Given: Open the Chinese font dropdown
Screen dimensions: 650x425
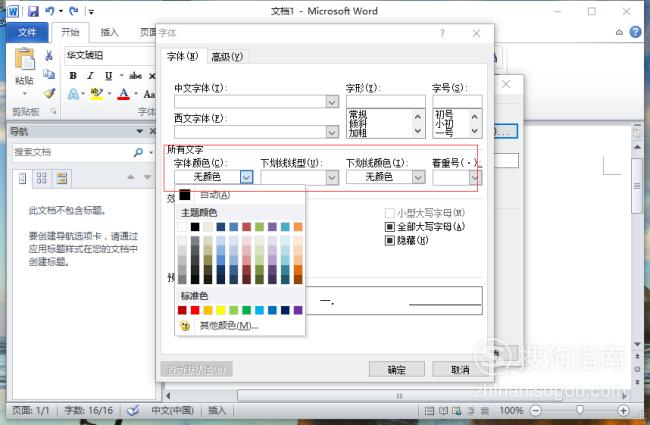Looking at the screenshot, I should coord(332,102).
